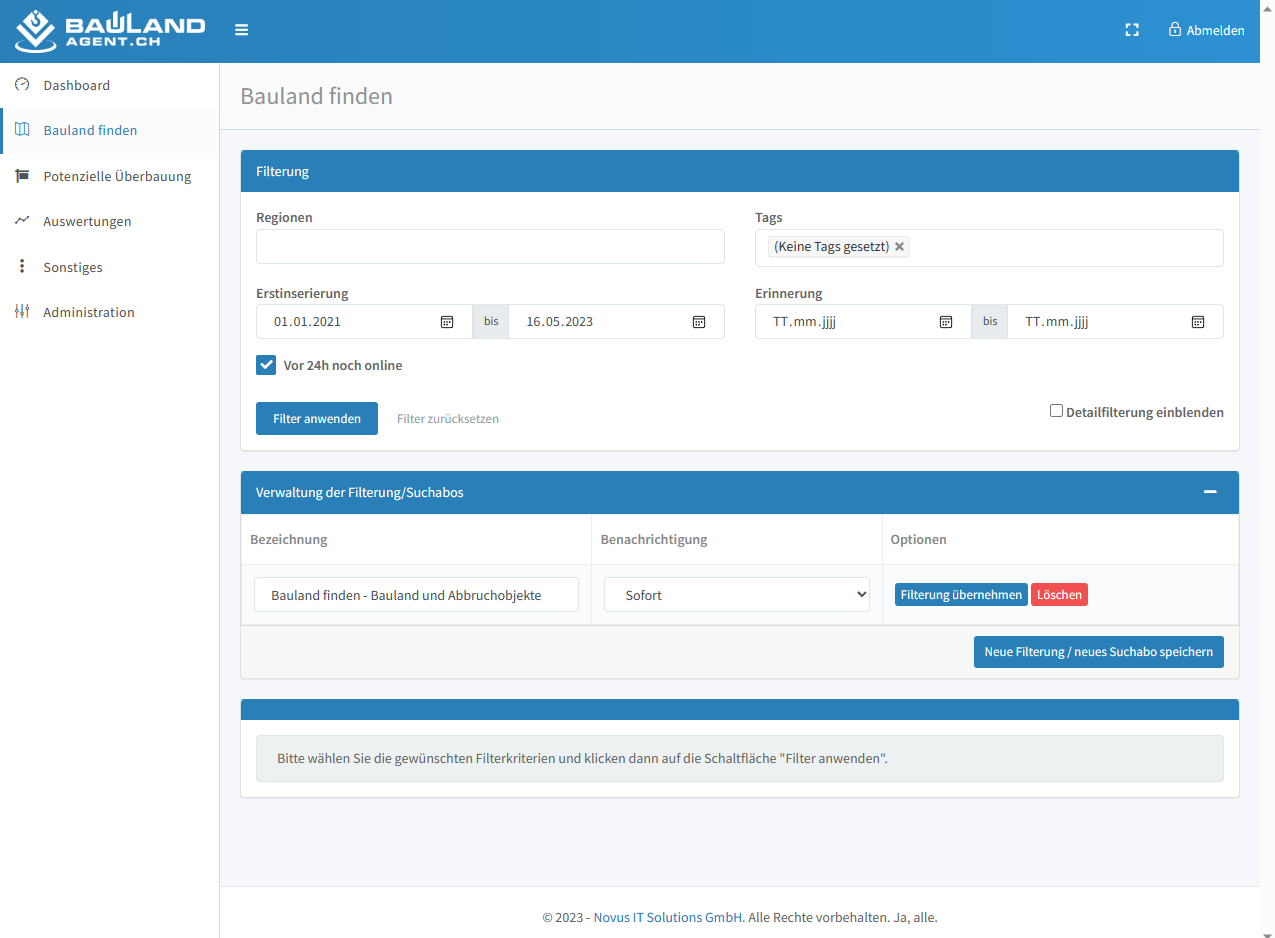Expand the Sonstiges sidebar menu
This screenshot has width=1275, height=938.
click(72, 267)
